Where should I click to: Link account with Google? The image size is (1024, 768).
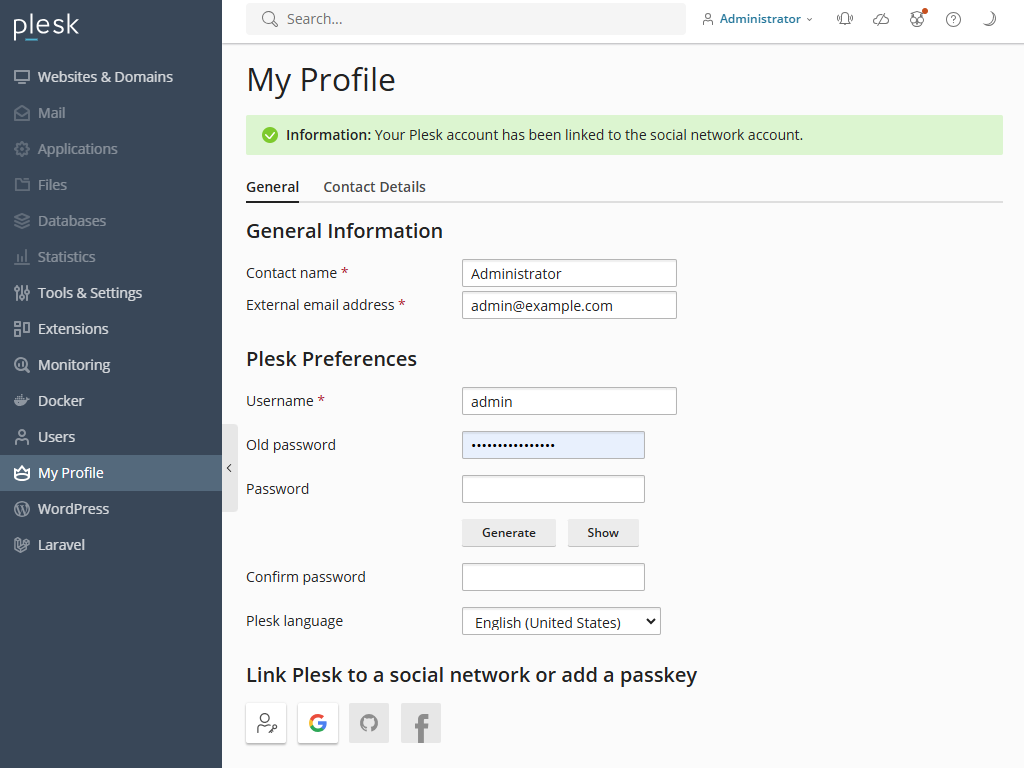tap(317, 722)
